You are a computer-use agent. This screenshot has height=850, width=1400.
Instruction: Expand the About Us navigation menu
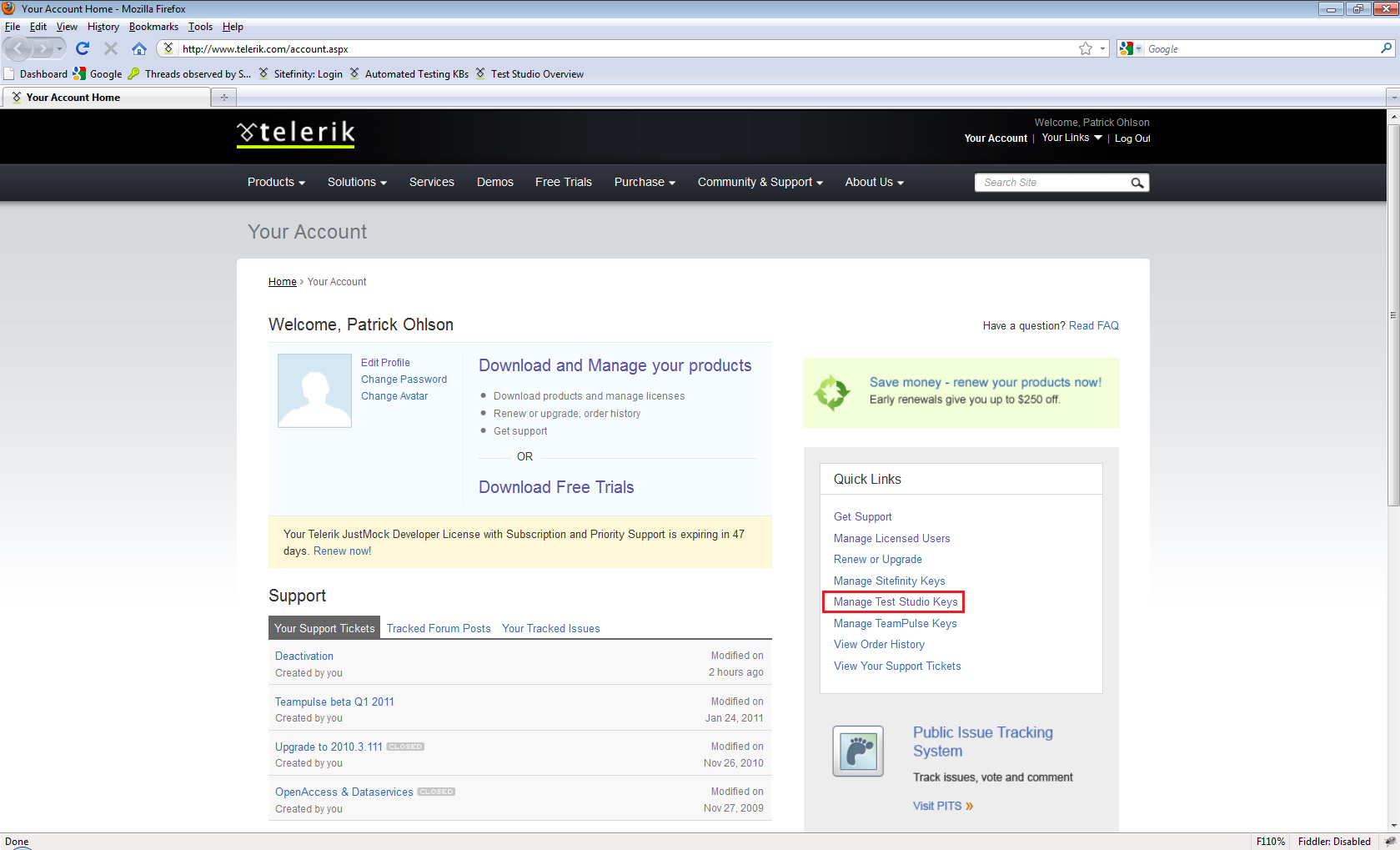874,182
